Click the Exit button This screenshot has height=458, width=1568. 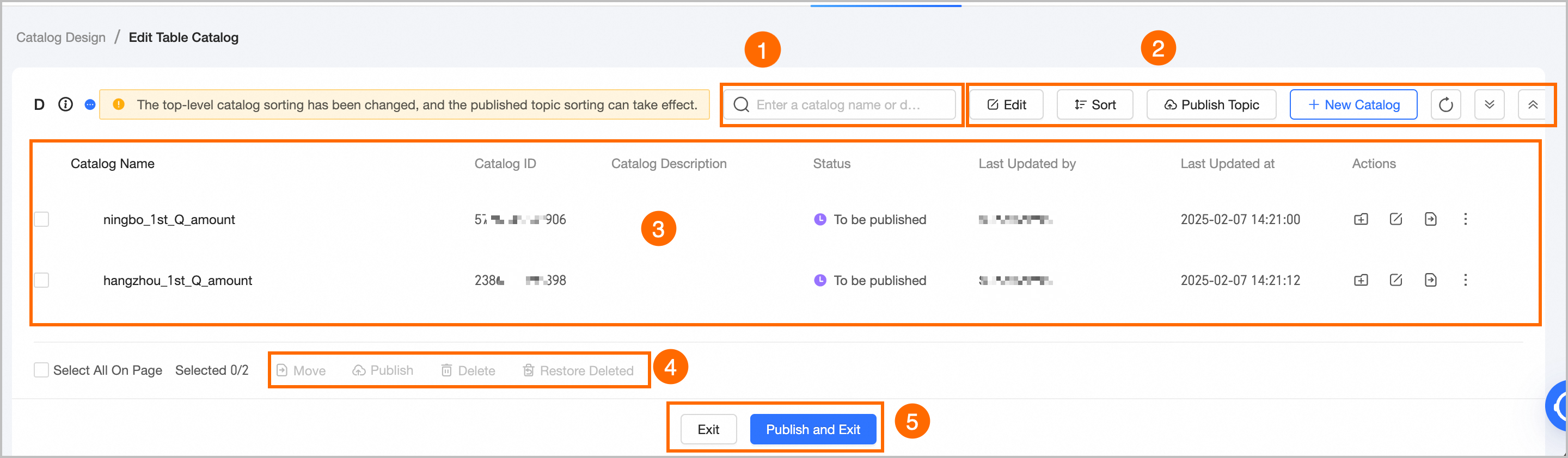click(x=708, y=429)
